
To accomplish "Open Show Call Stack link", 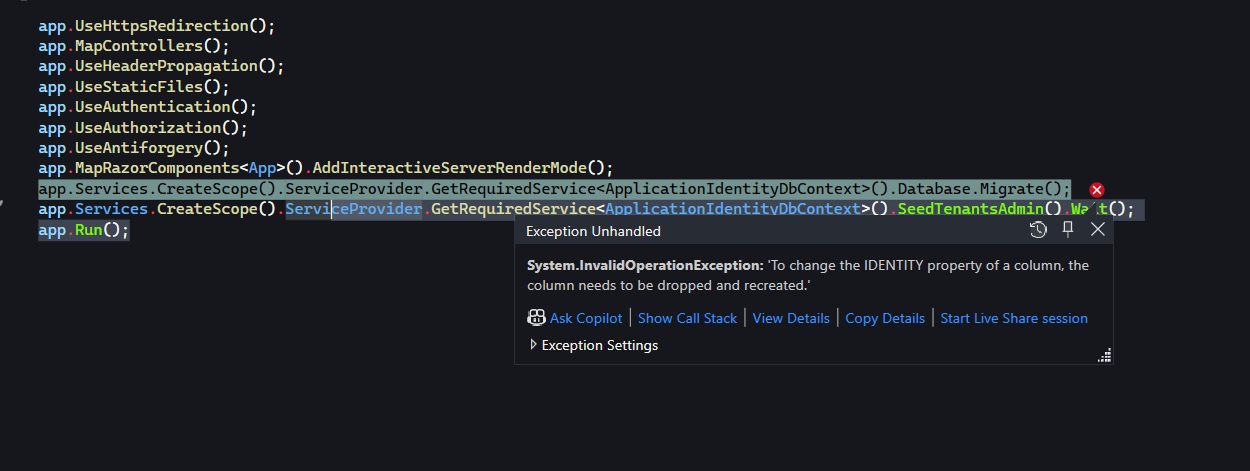I will click(687, 318).
